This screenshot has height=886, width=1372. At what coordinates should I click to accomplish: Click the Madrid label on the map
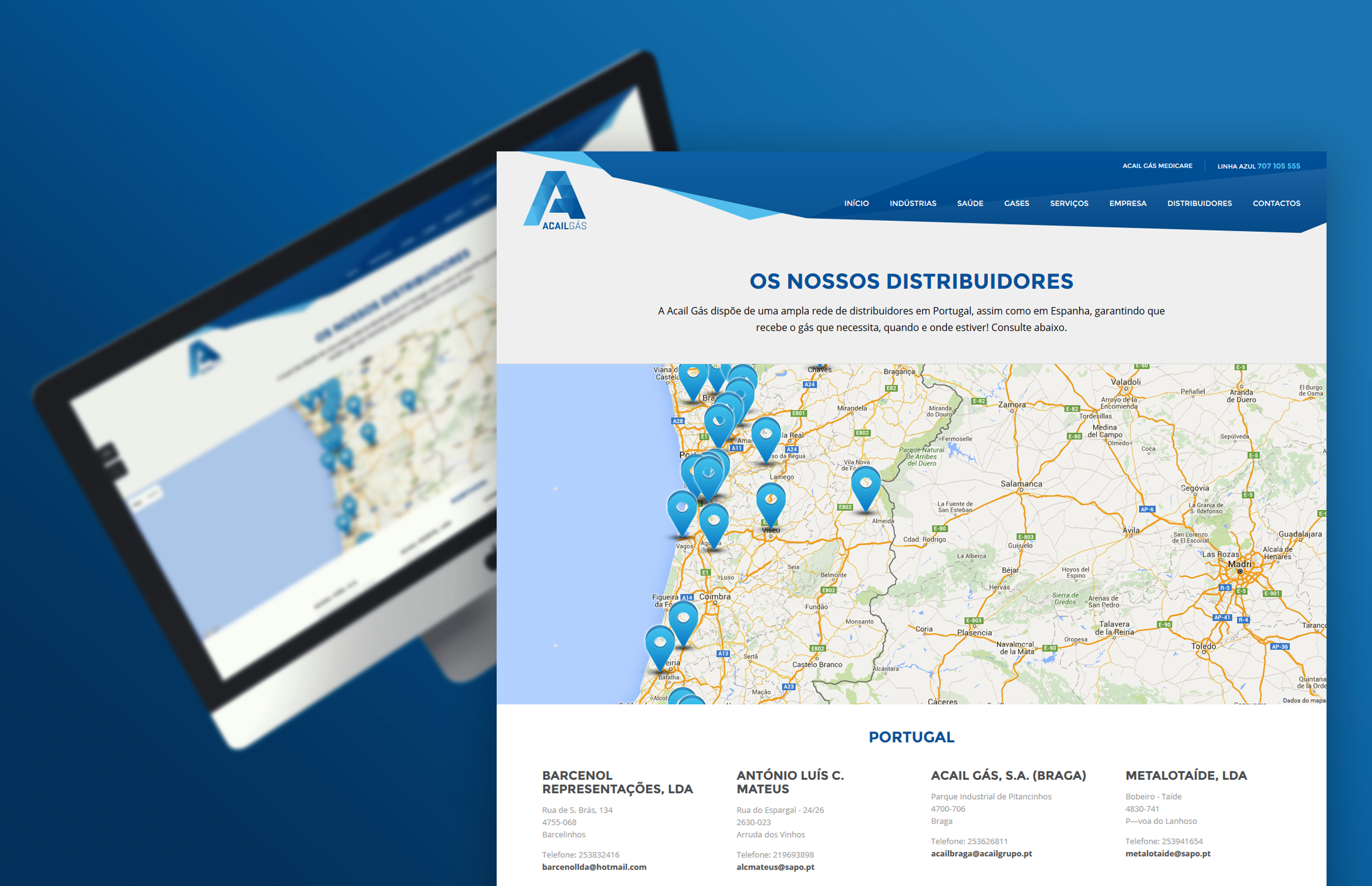coord(1239,564)
